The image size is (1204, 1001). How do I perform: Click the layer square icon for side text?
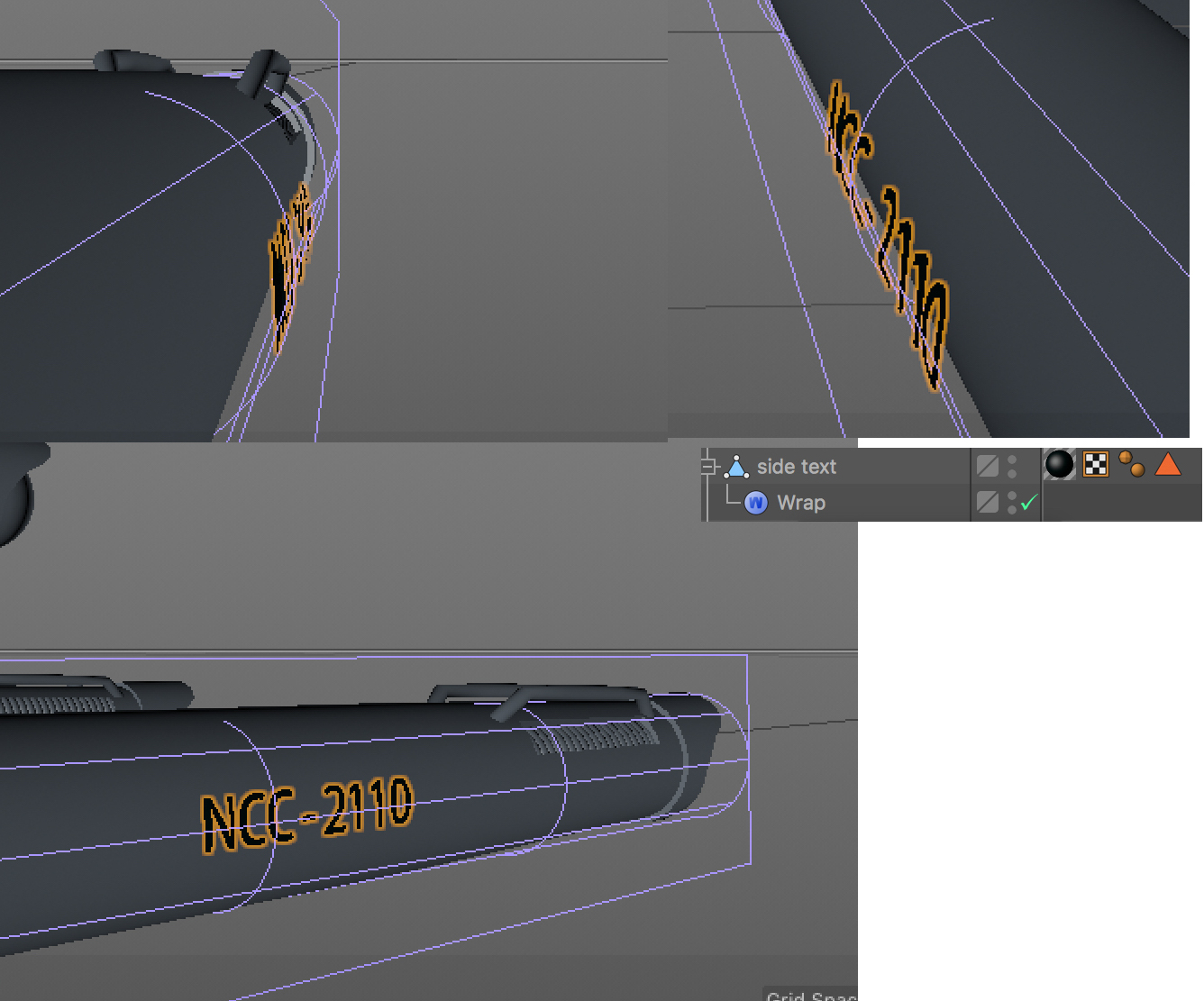click(988, 466)
